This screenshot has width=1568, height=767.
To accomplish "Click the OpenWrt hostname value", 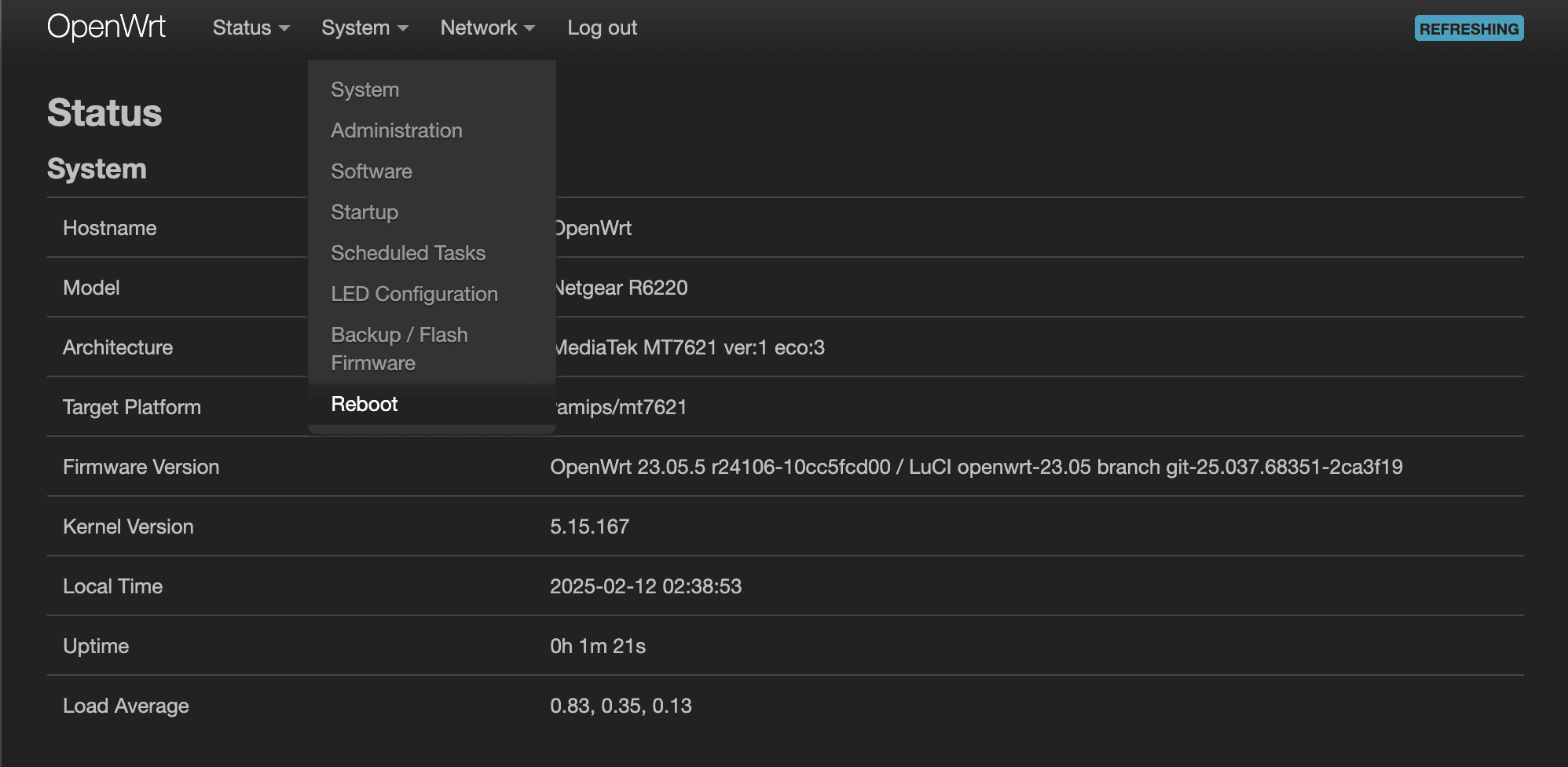I will click(x=594, y=228).
